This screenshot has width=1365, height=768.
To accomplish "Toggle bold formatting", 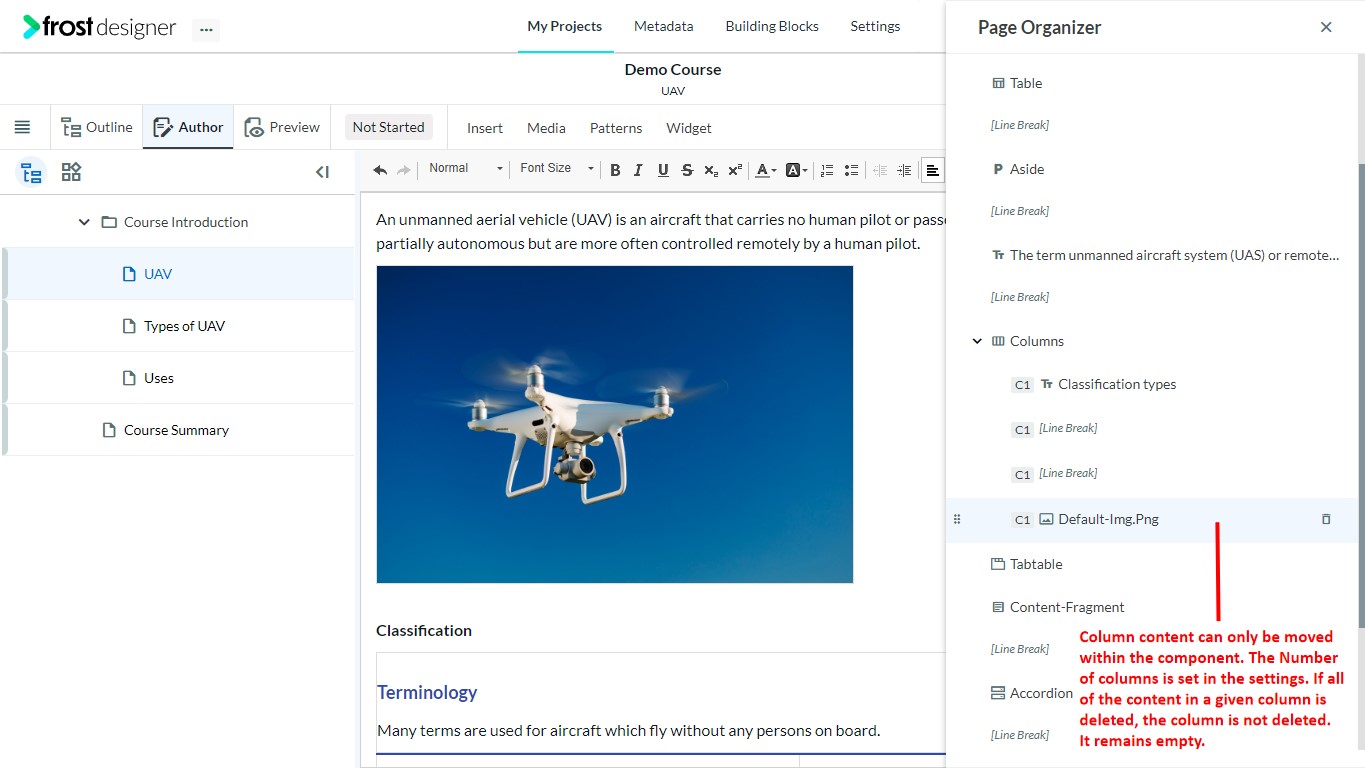I will point(615,170).
